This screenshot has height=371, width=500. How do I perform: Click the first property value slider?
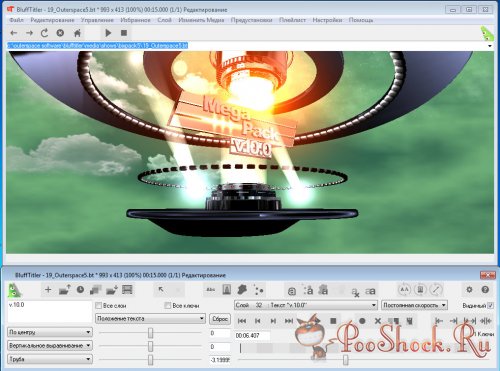(x=150, y=333)
